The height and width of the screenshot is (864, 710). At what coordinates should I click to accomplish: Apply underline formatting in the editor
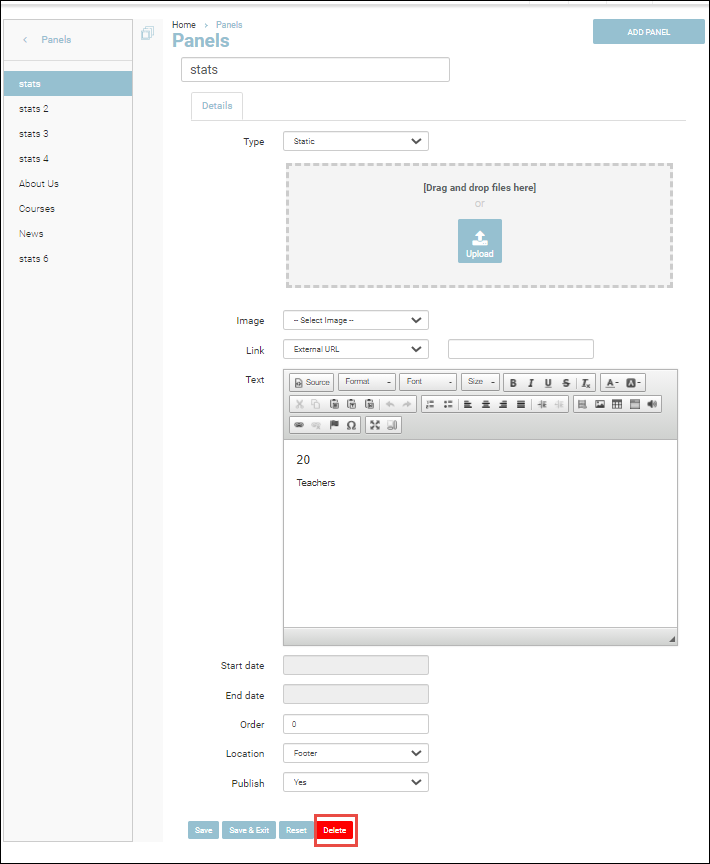tap(548, 383)
